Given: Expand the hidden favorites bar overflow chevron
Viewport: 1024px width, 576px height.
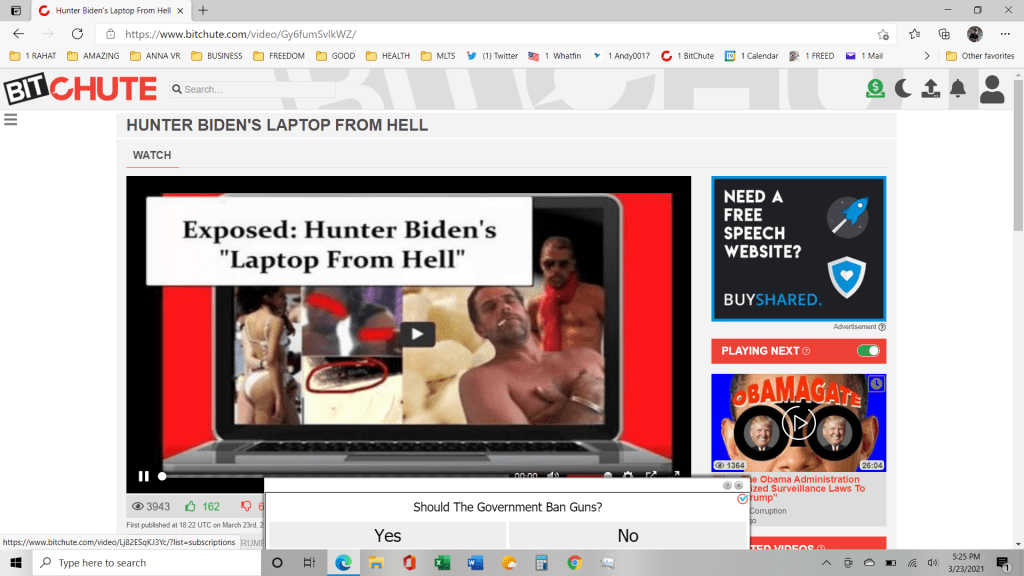Looking at the screenshot, I should (x=927, y=56).
